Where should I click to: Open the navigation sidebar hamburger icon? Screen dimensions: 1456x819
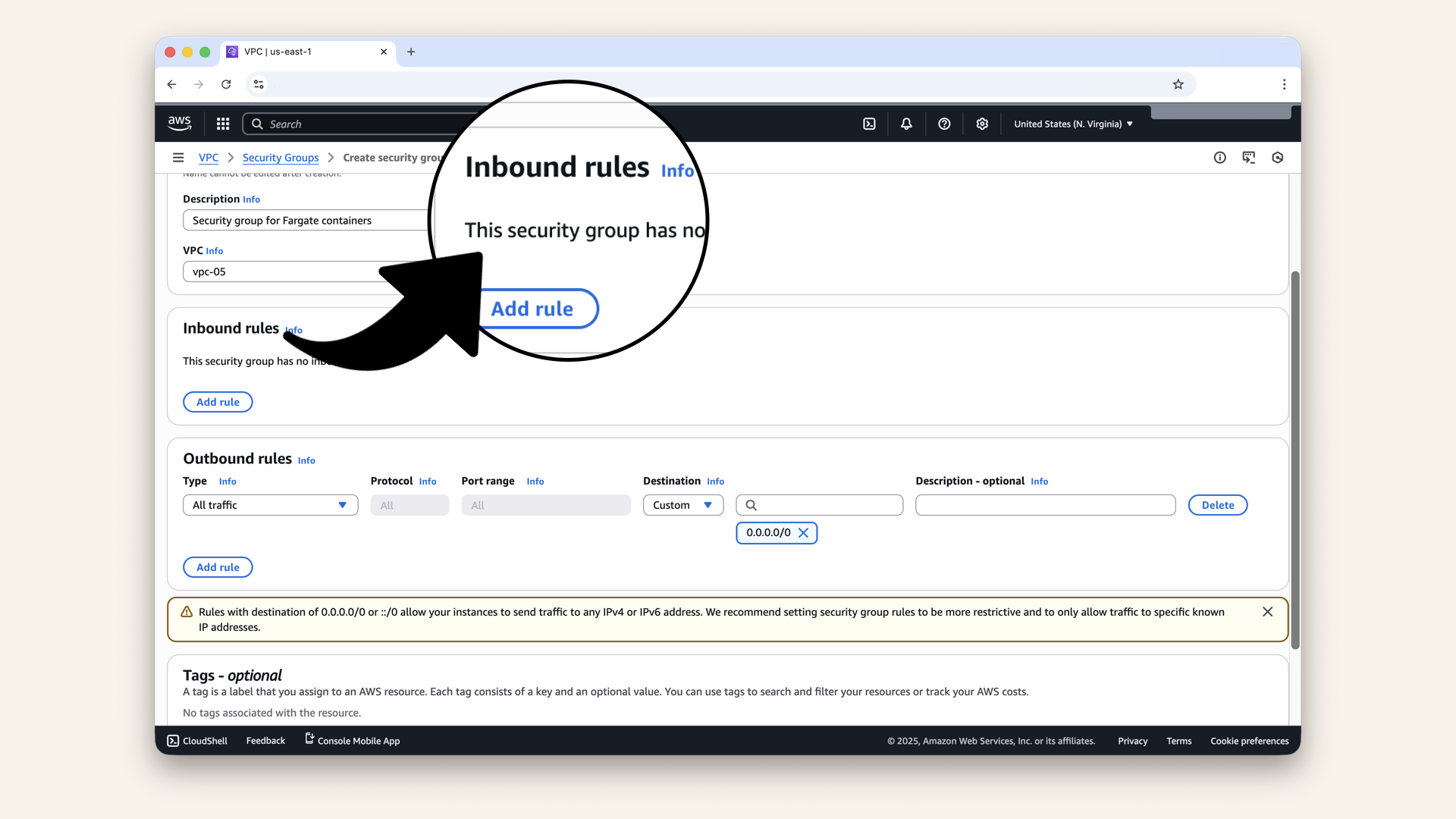[x=179, y=157]
